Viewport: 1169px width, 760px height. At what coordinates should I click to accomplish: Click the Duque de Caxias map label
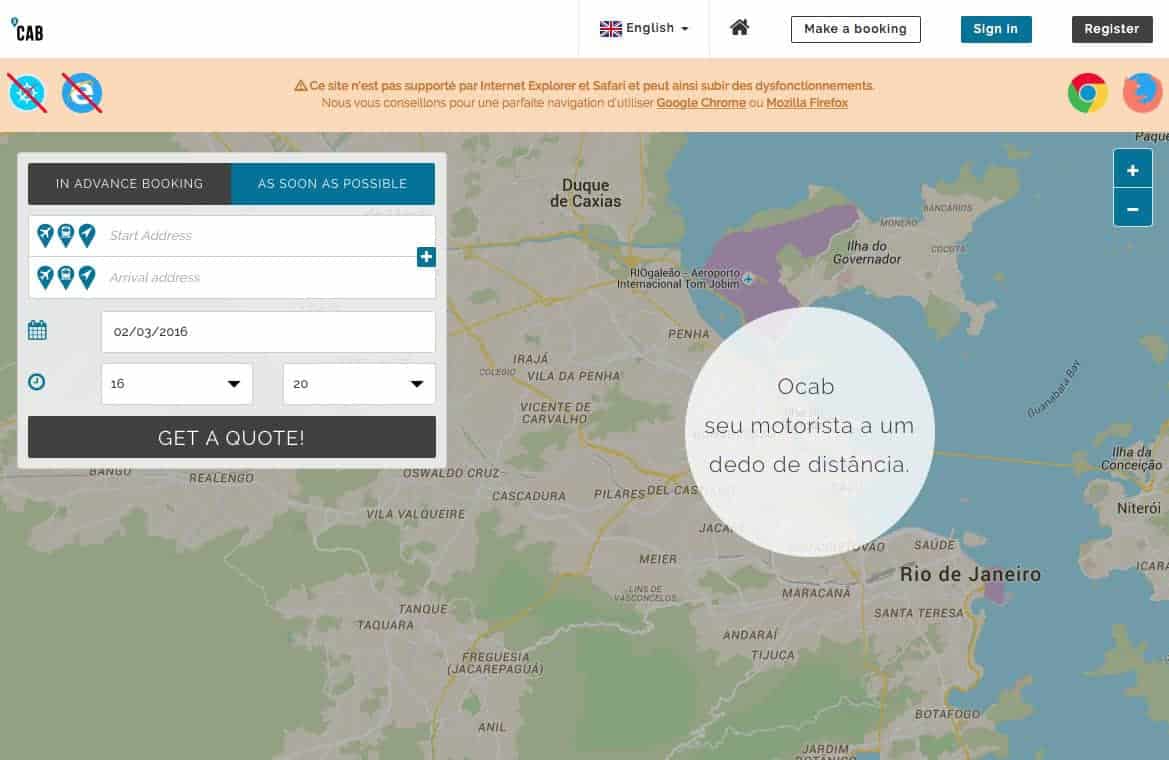[x=585, y=192]
